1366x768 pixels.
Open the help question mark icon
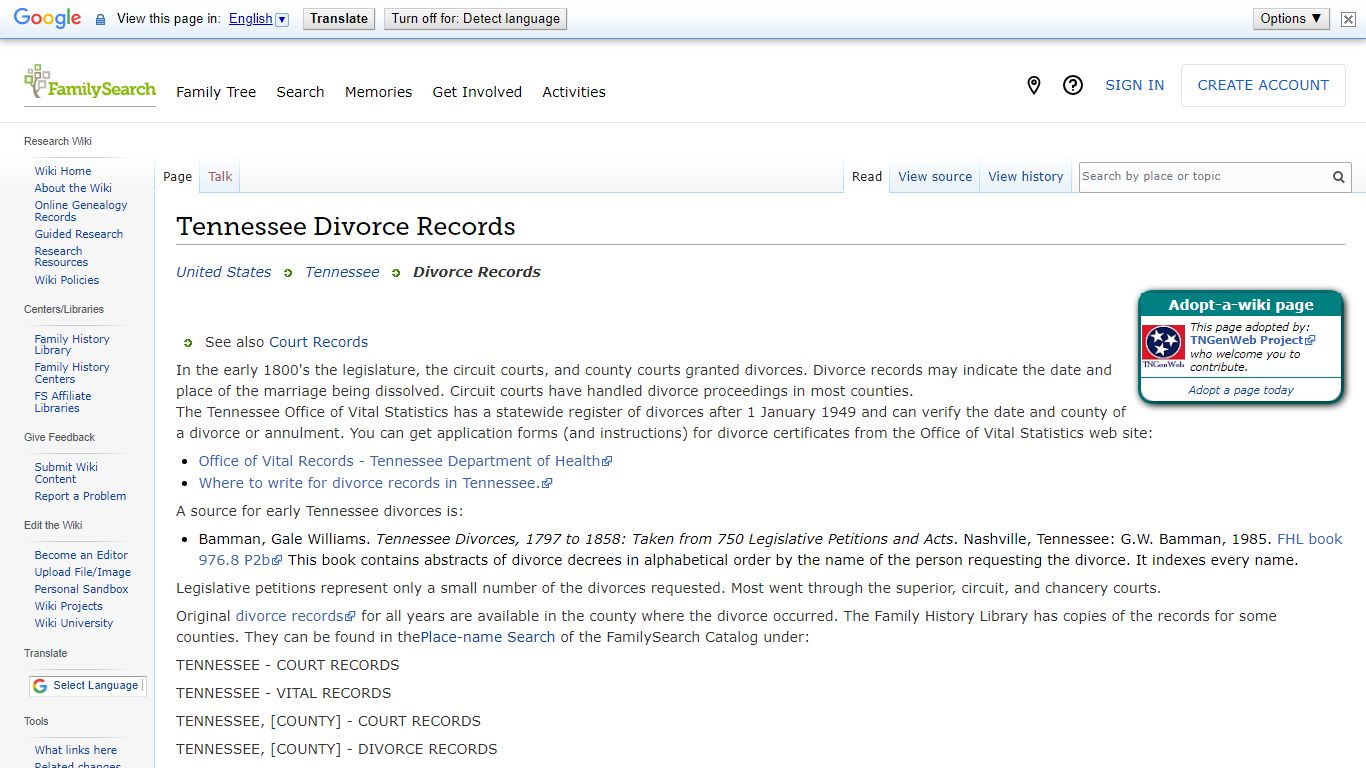pos(1073,86)
